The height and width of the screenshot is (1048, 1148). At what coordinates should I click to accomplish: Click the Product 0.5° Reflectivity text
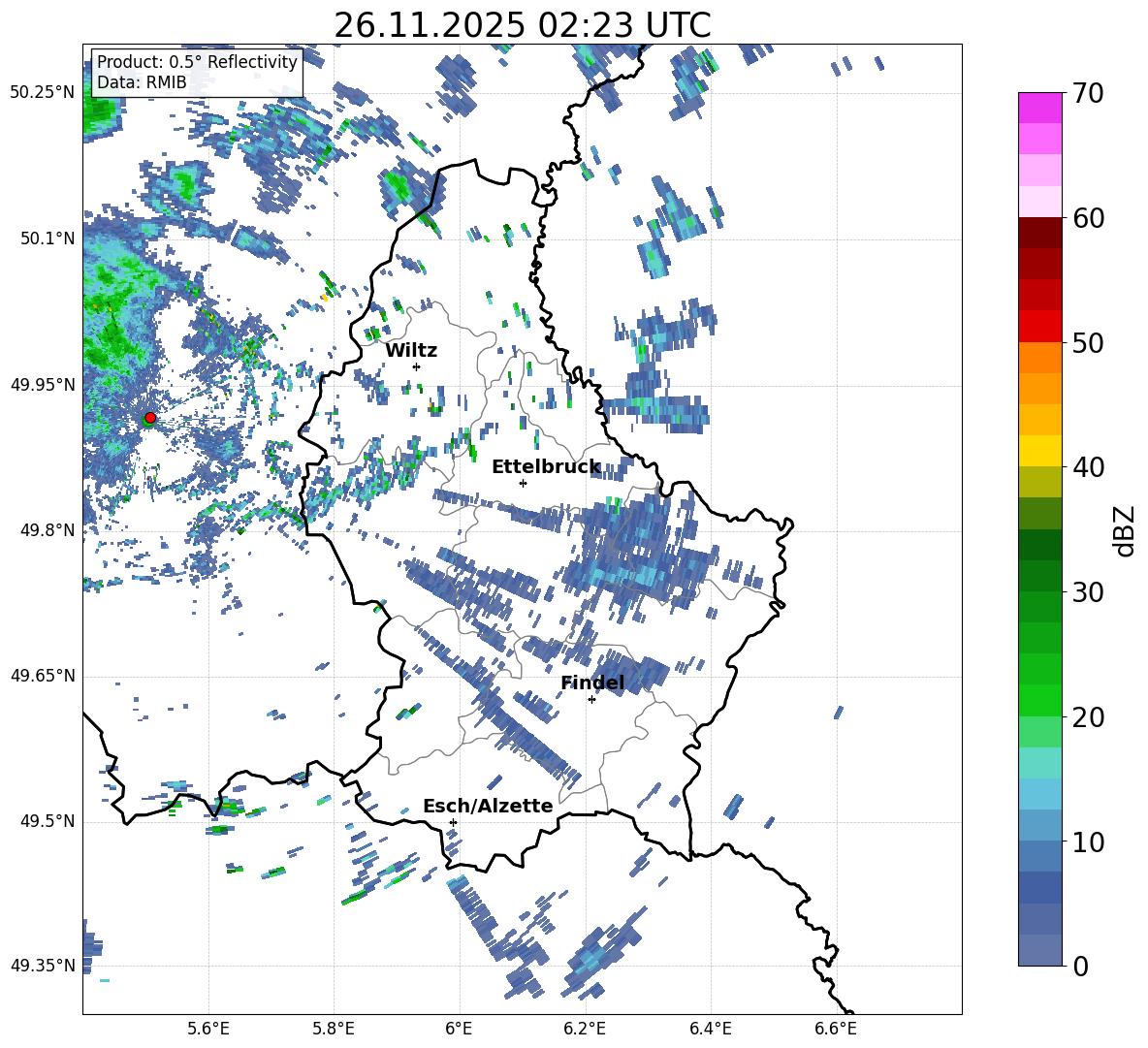point(197,62)
